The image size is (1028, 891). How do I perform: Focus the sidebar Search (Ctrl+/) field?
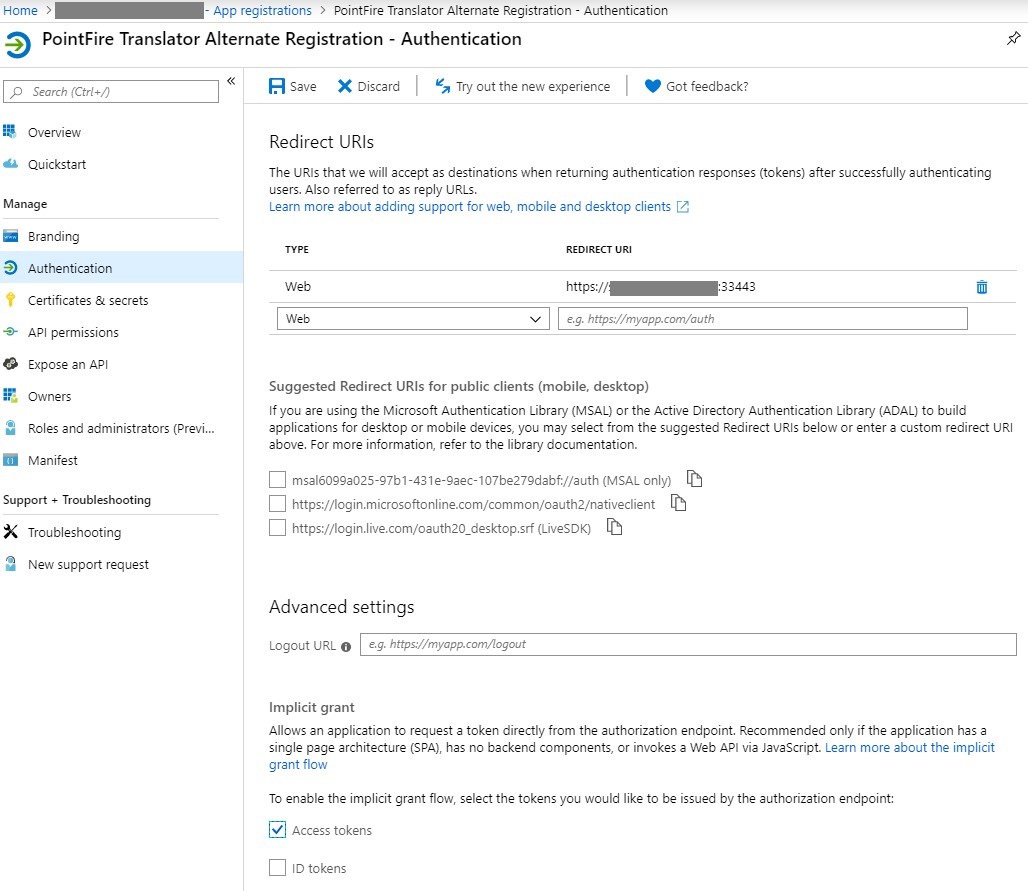[x=111, y=92]
